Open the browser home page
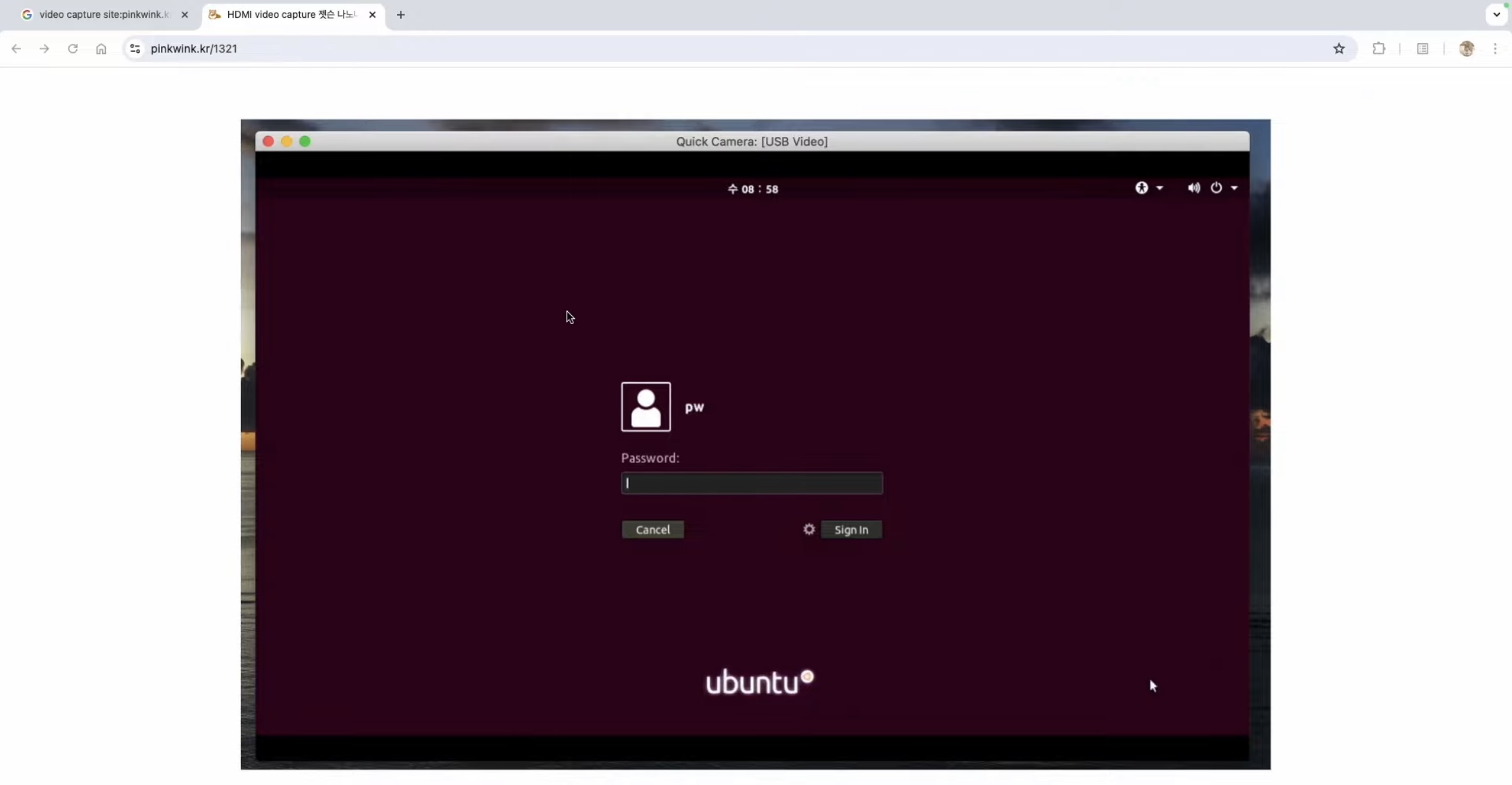Screen dimensions: 1512x785 click(101, 49)
